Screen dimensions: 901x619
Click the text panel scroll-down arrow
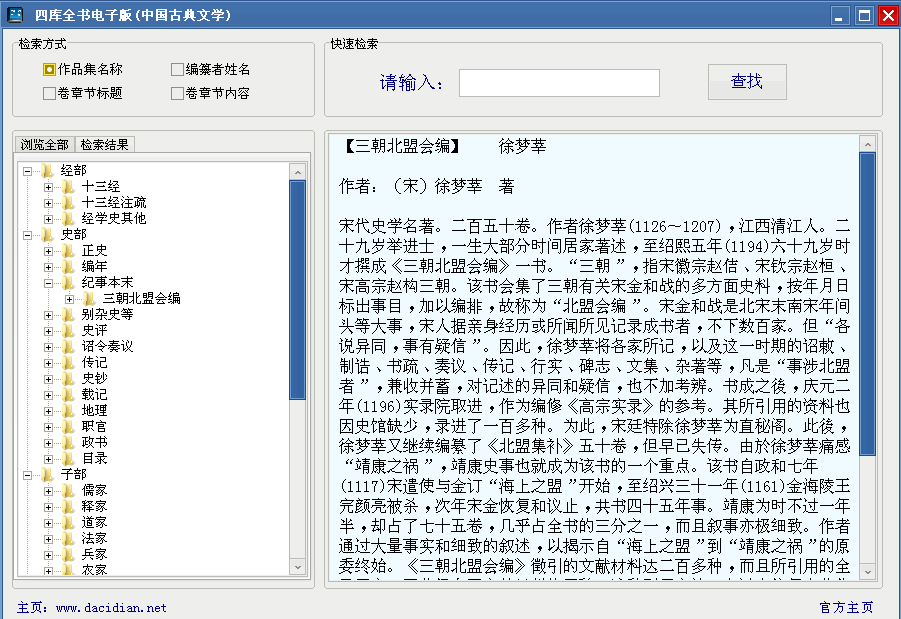[x=868, y=572]
